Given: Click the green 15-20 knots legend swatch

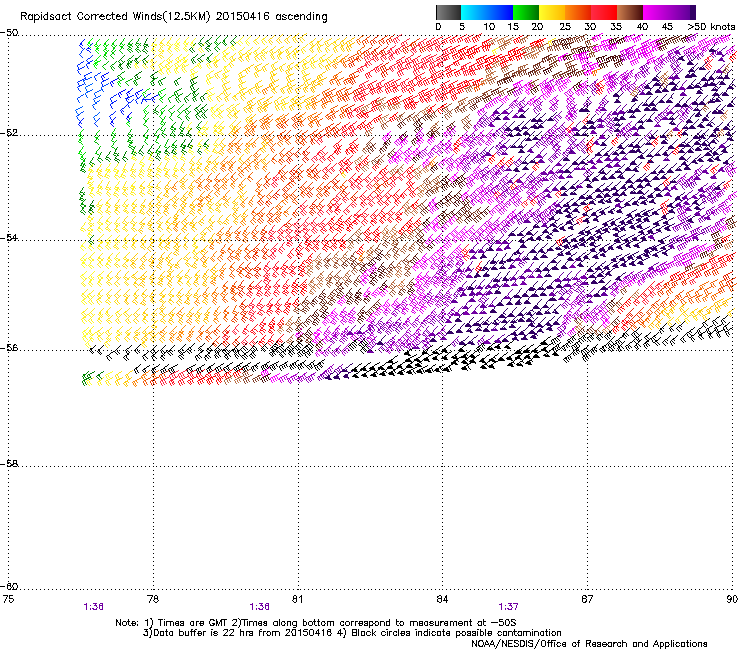Looking at the screenshot, I should click(x=526, y=12).
